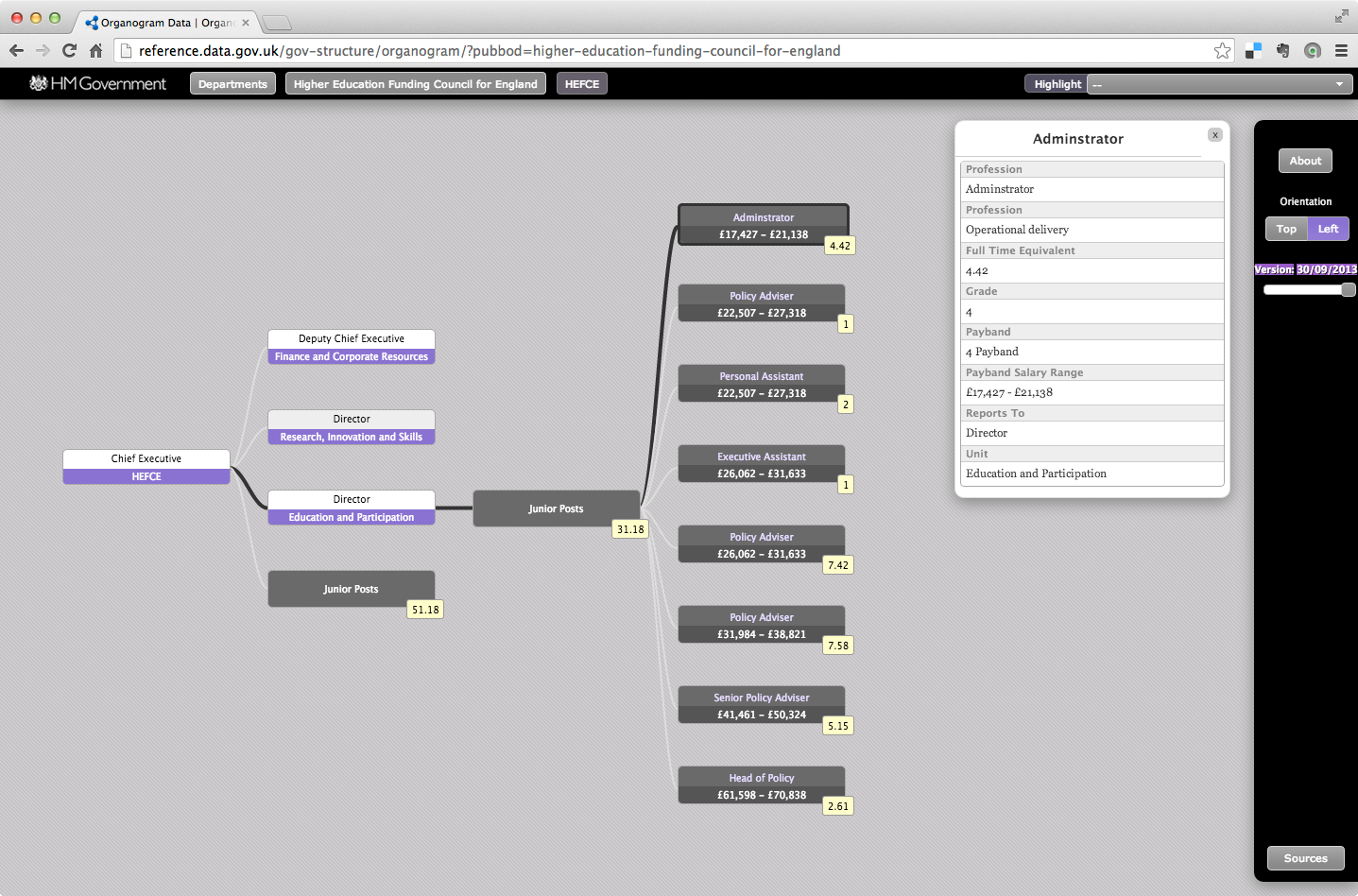
Task: Open the Highlight dropdown
Action: pyautogui.click(x=1217, y=84)
